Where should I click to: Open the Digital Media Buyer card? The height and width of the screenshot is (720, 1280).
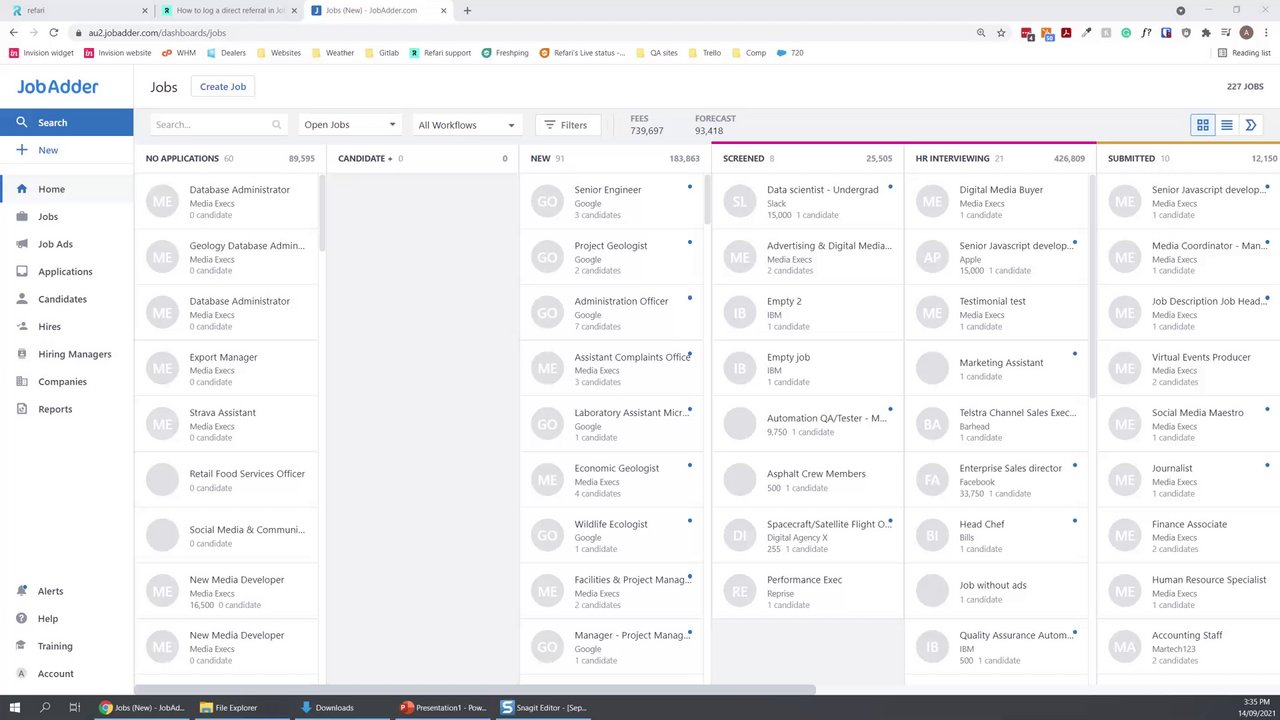pos(996,202)
